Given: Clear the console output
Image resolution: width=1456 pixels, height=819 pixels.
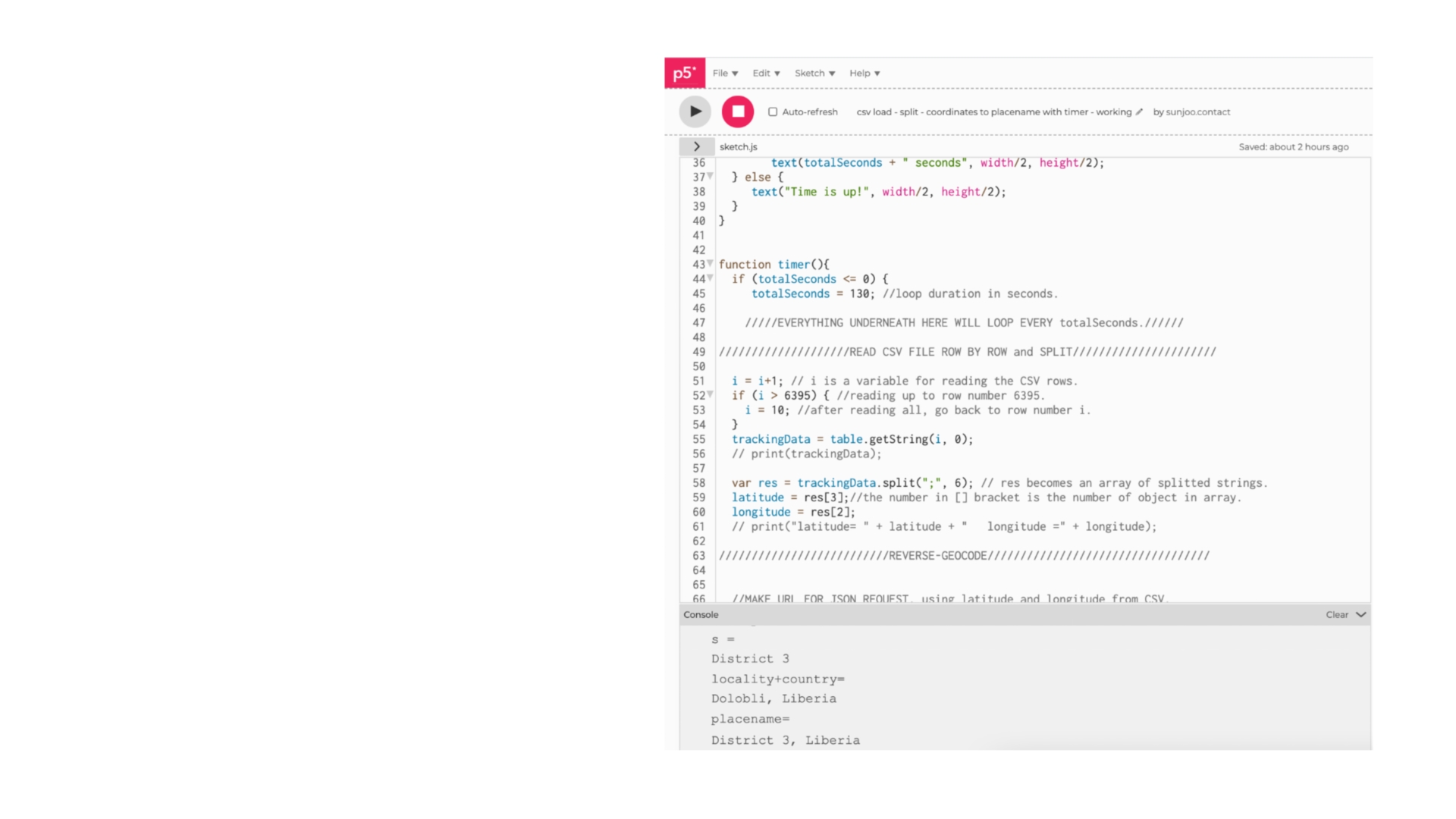Looking at the screenshot, I should (1336, 615).
